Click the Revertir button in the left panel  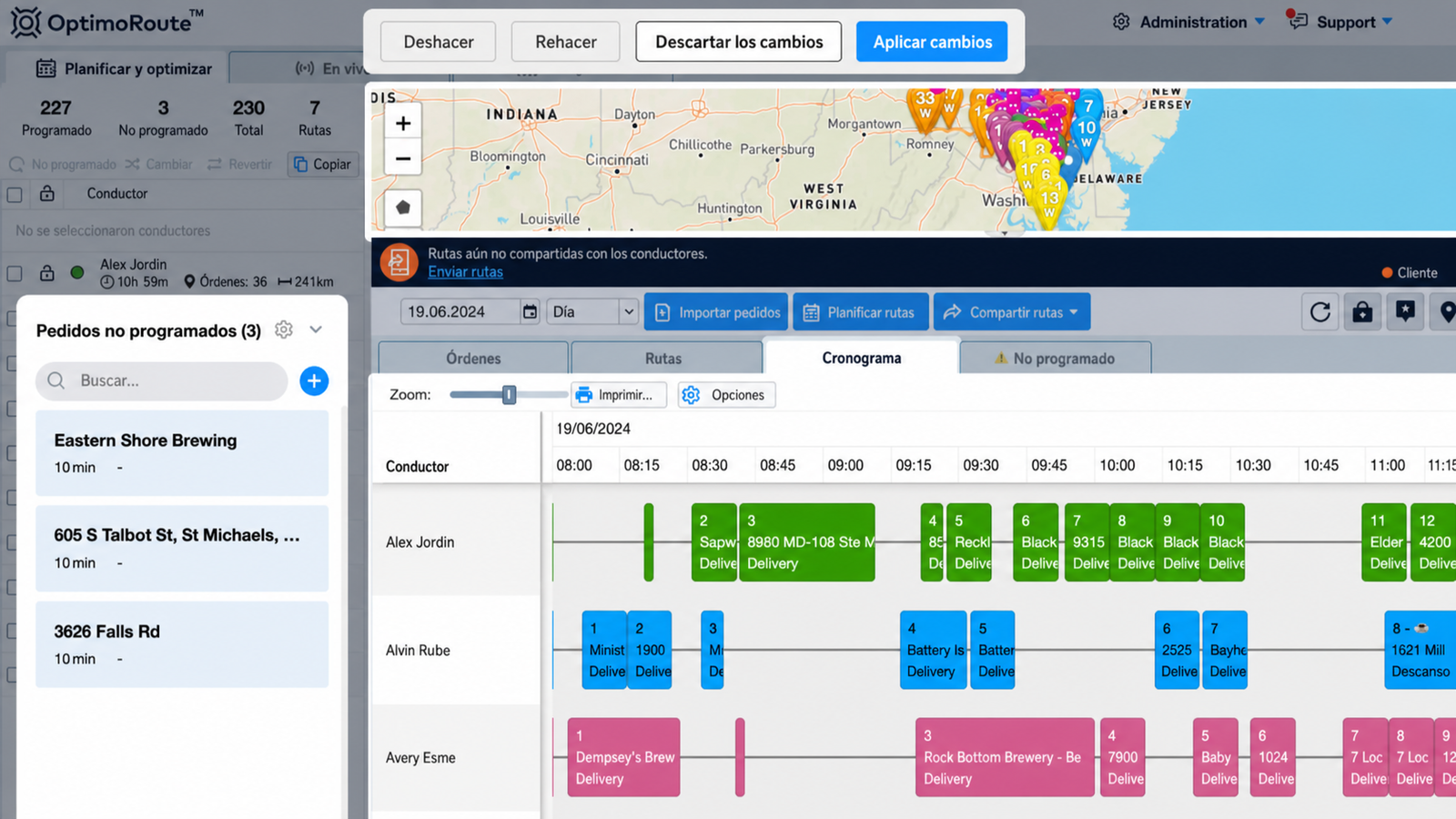[x=240, y=165]
